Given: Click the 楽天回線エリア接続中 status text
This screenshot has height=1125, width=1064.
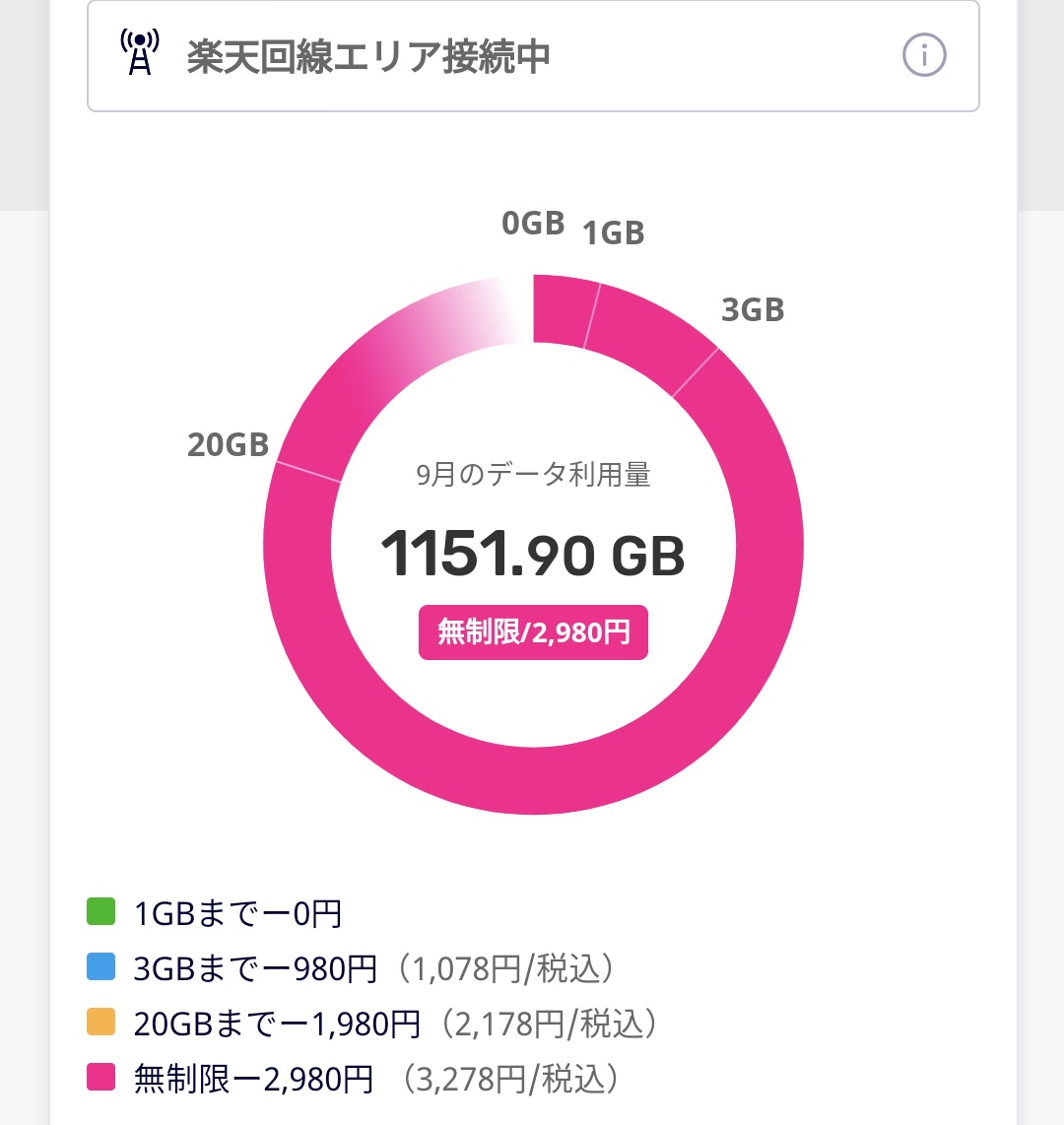Looking at the screenshot, I should pos(368,57).
